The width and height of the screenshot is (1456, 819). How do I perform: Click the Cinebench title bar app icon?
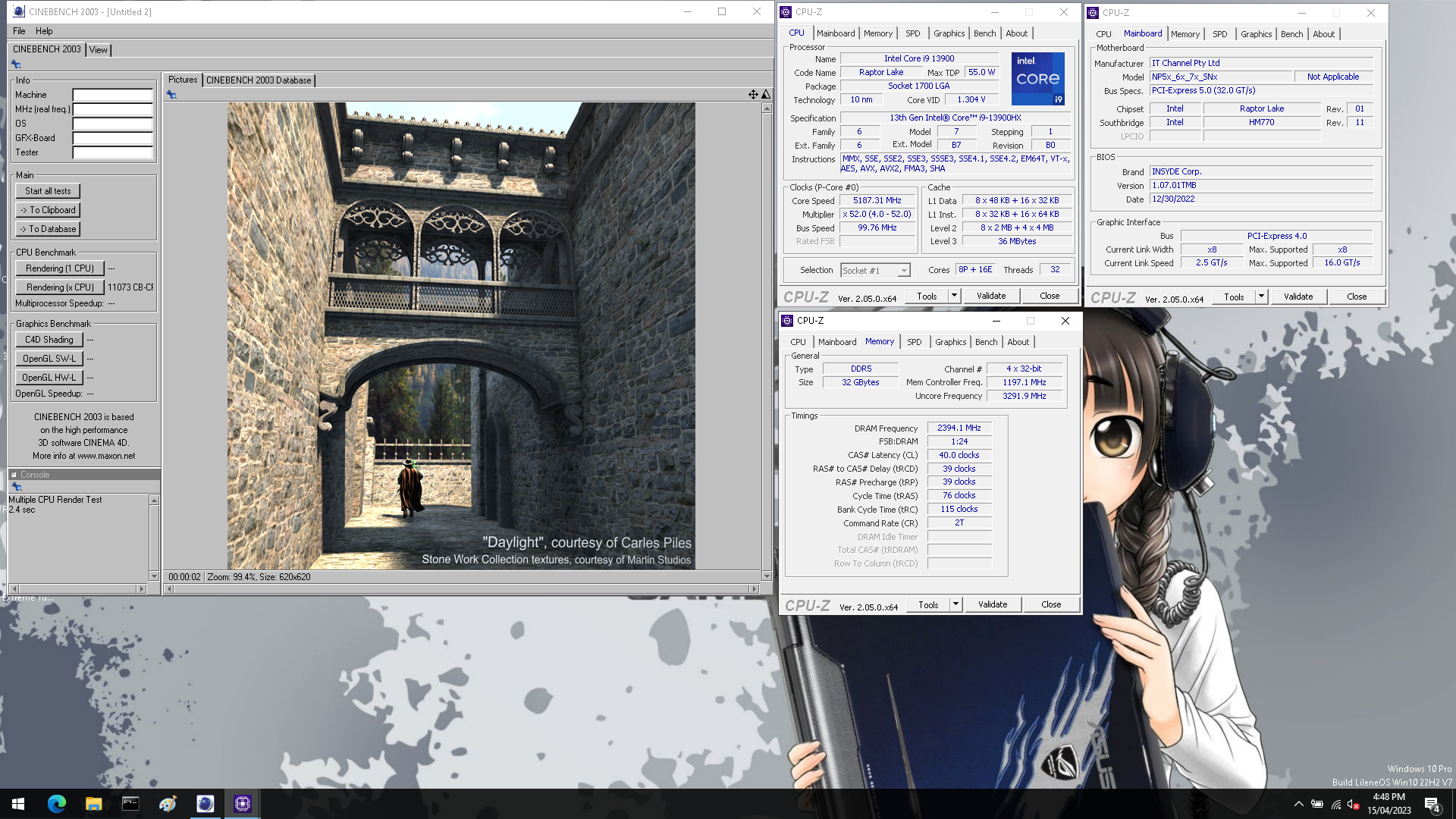pos(19,11)
